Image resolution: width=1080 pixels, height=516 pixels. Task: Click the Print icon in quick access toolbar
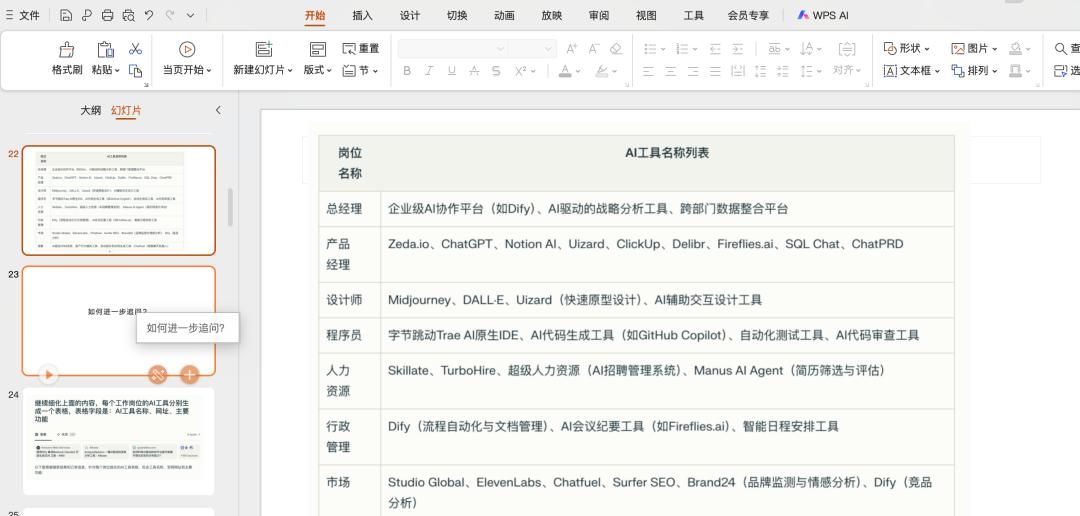click(107, 15)
